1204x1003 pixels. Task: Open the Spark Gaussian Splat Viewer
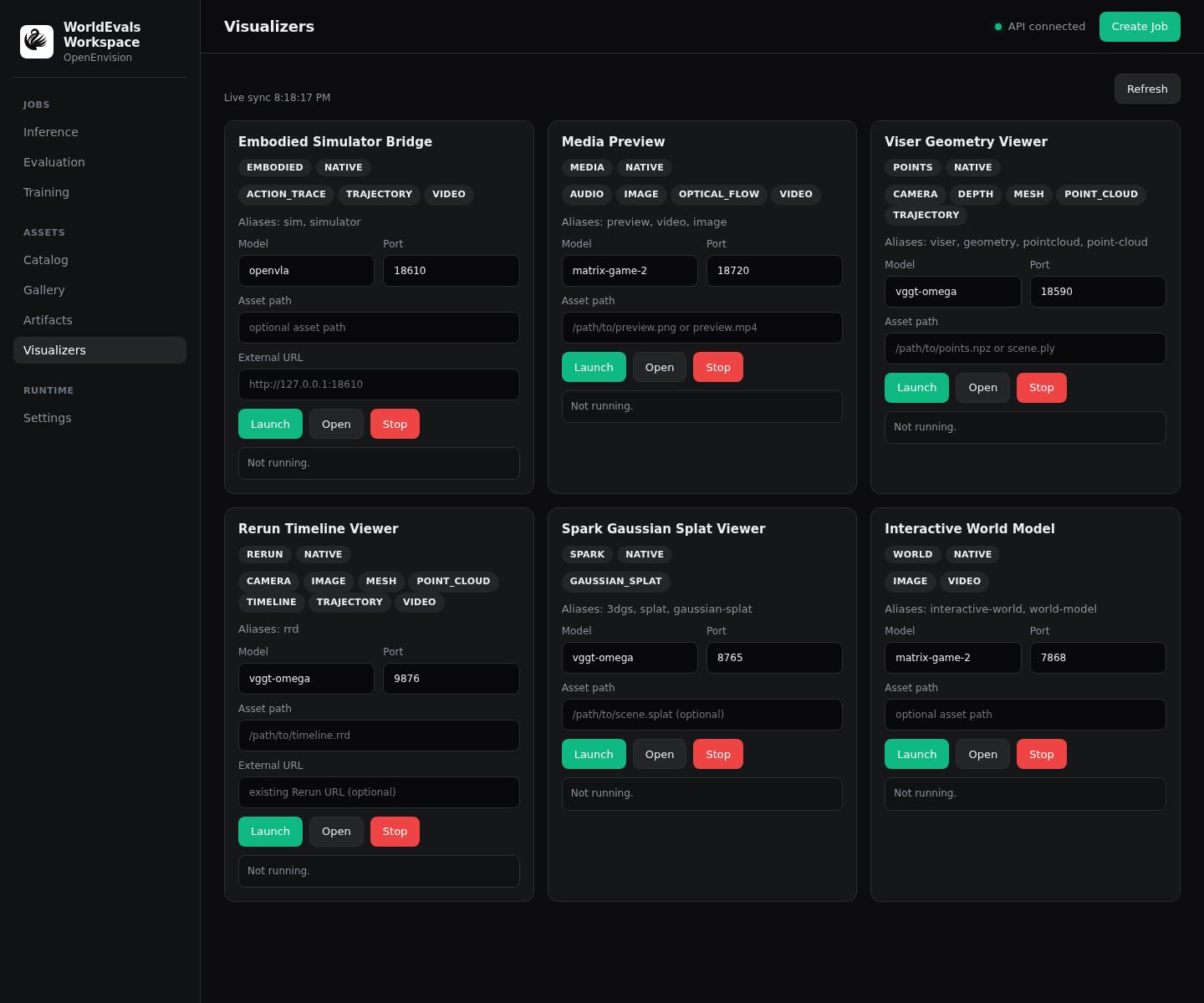coord(660,754)
